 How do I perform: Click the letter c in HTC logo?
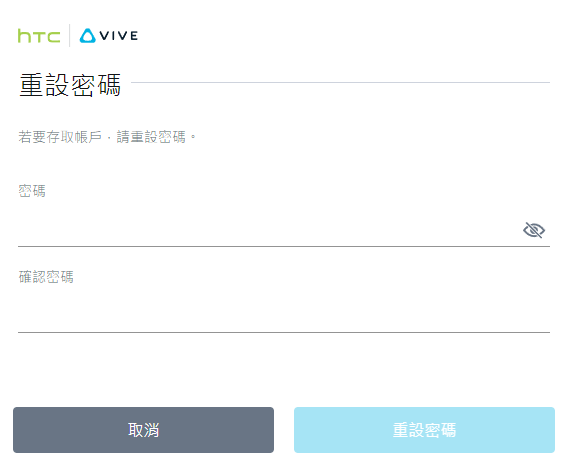52,38
